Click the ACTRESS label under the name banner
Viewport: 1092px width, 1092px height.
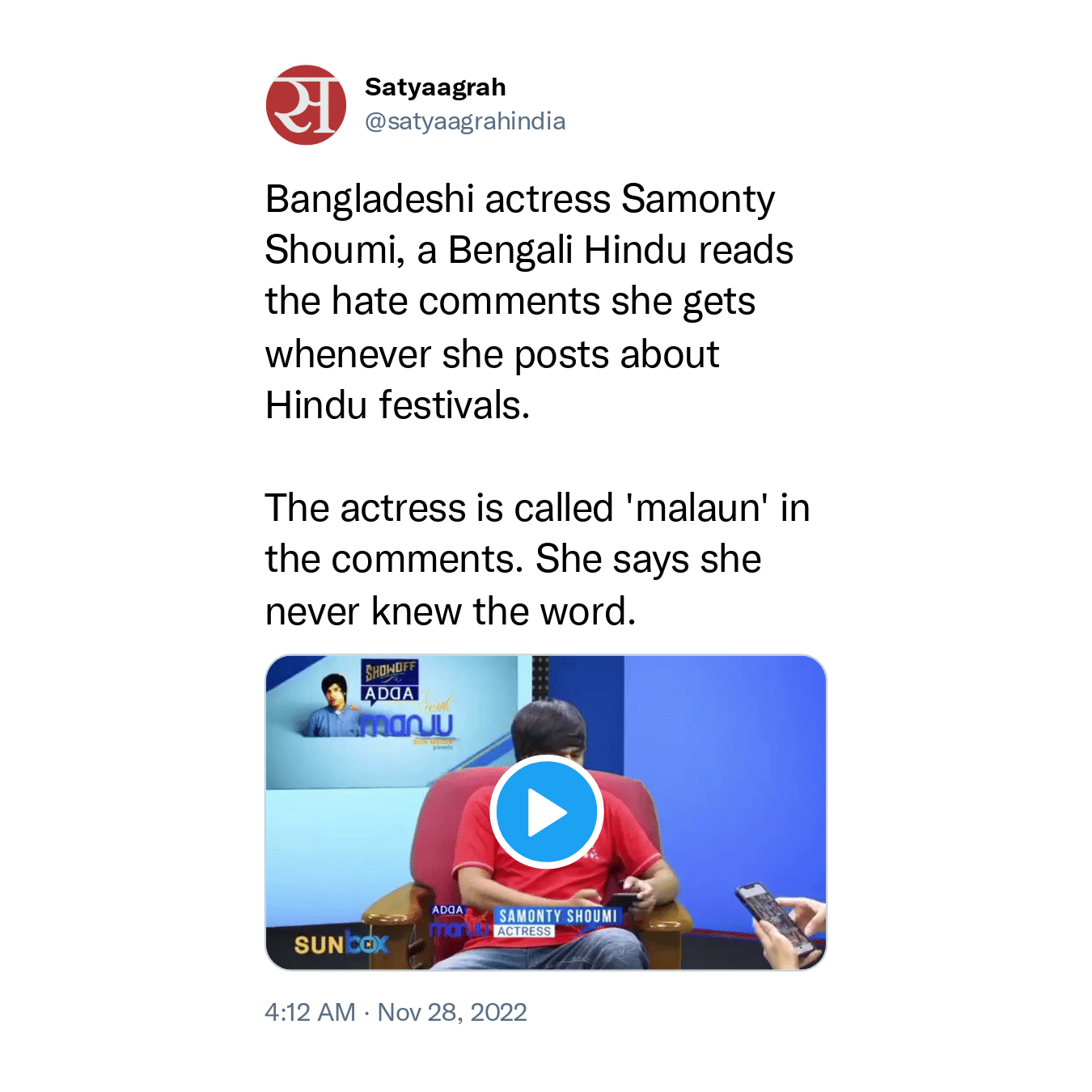[524, 931]
